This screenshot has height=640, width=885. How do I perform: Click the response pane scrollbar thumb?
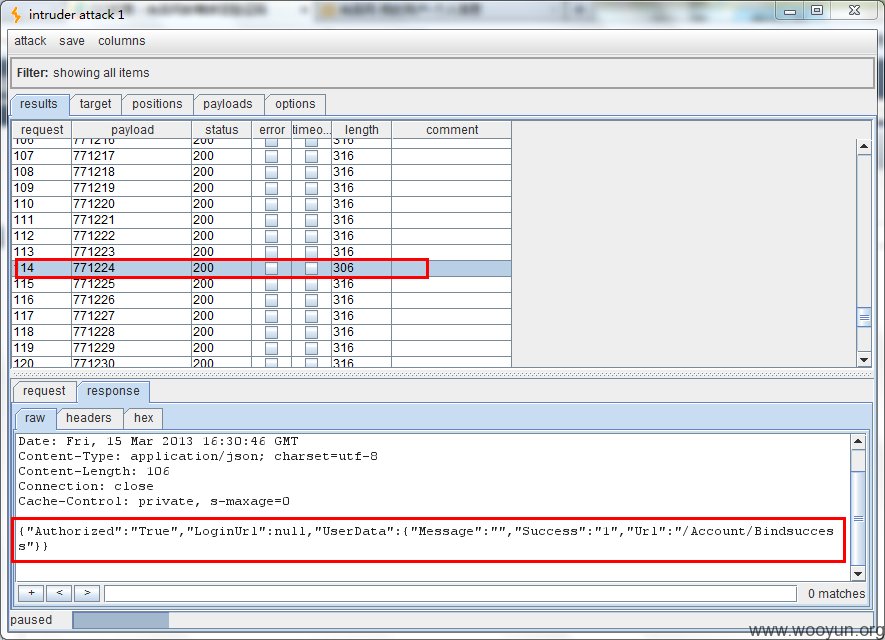pyautogui.click(x=858, y=518)
